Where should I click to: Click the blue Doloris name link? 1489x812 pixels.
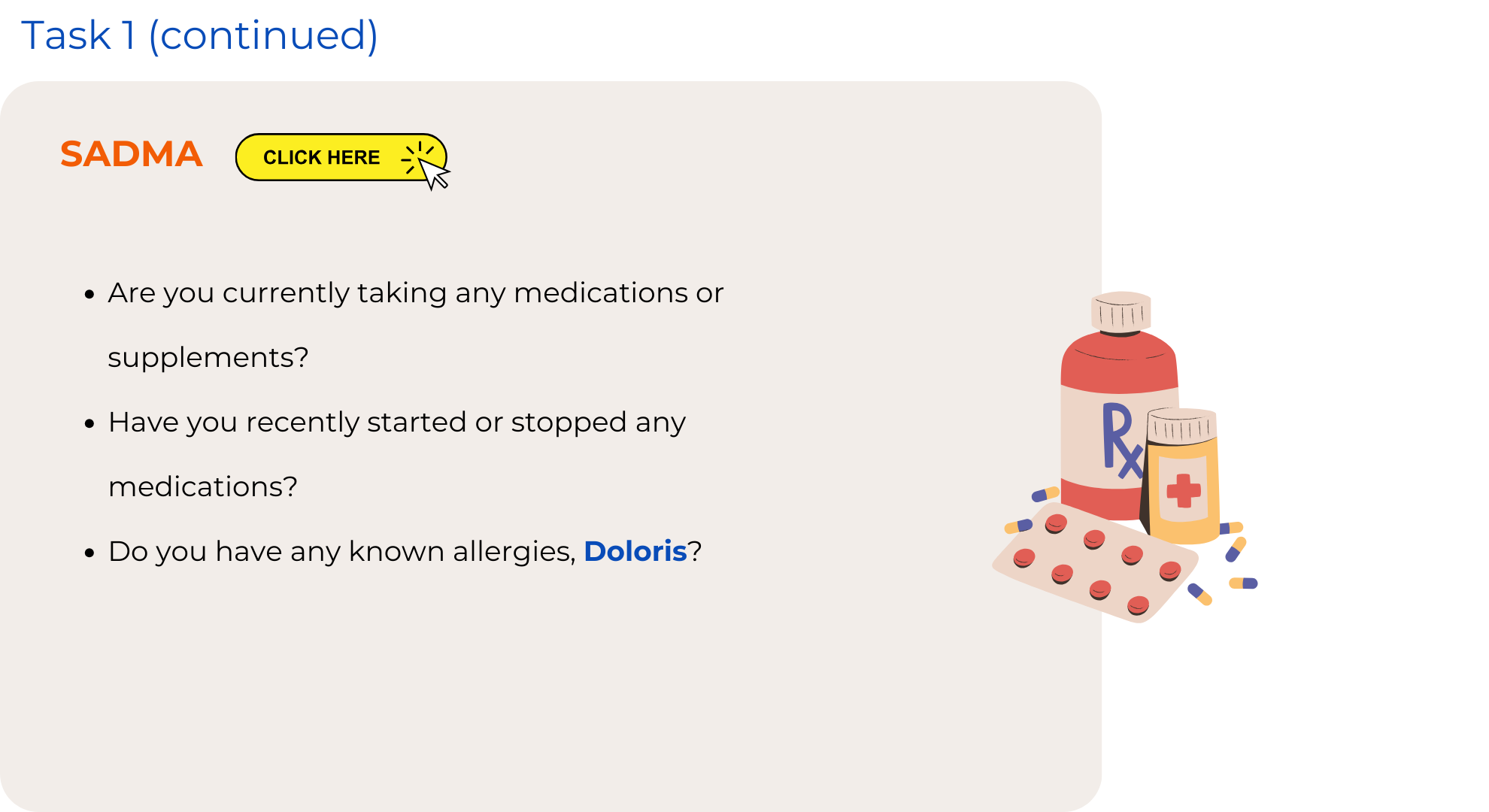coord(635,551)
